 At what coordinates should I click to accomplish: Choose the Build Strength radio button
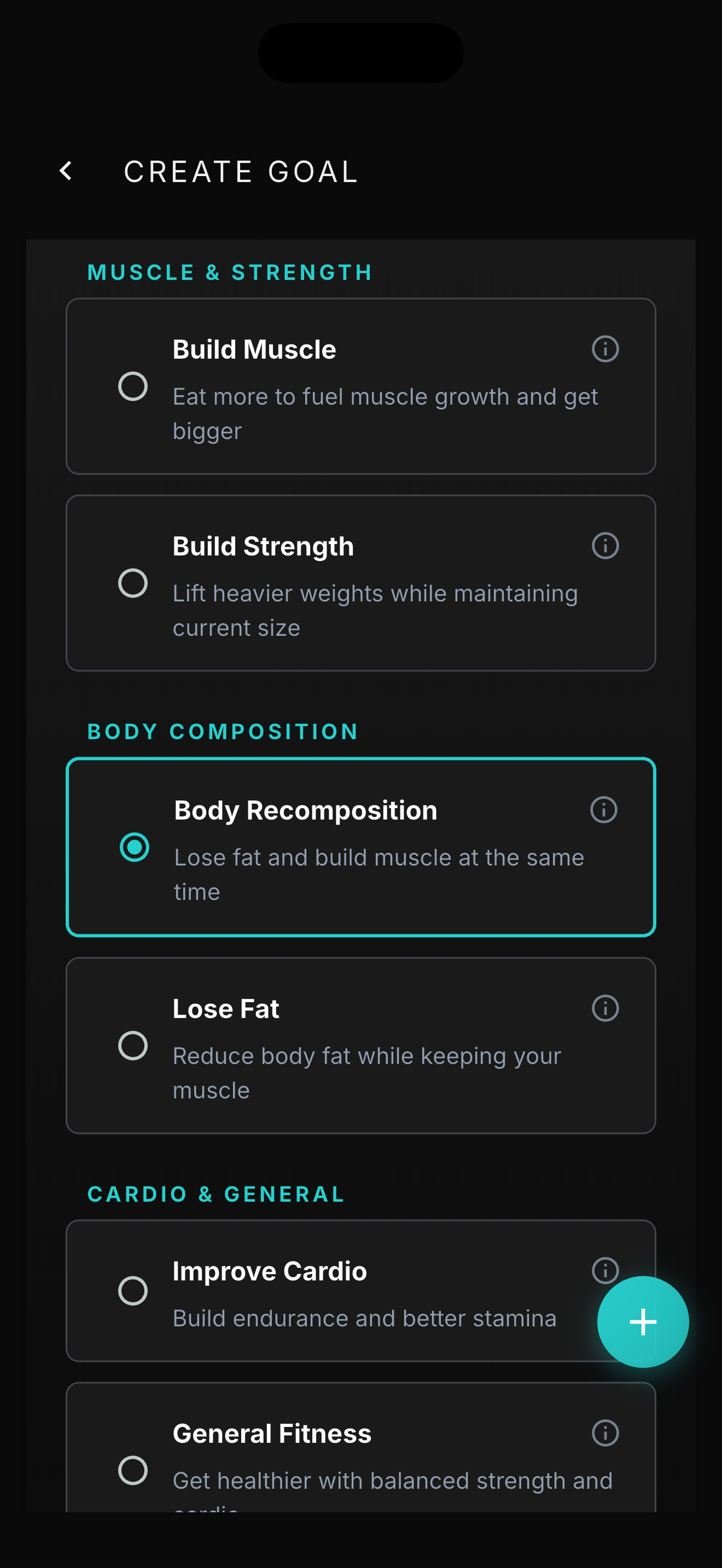pyautogui.click(x=133, y=583)
